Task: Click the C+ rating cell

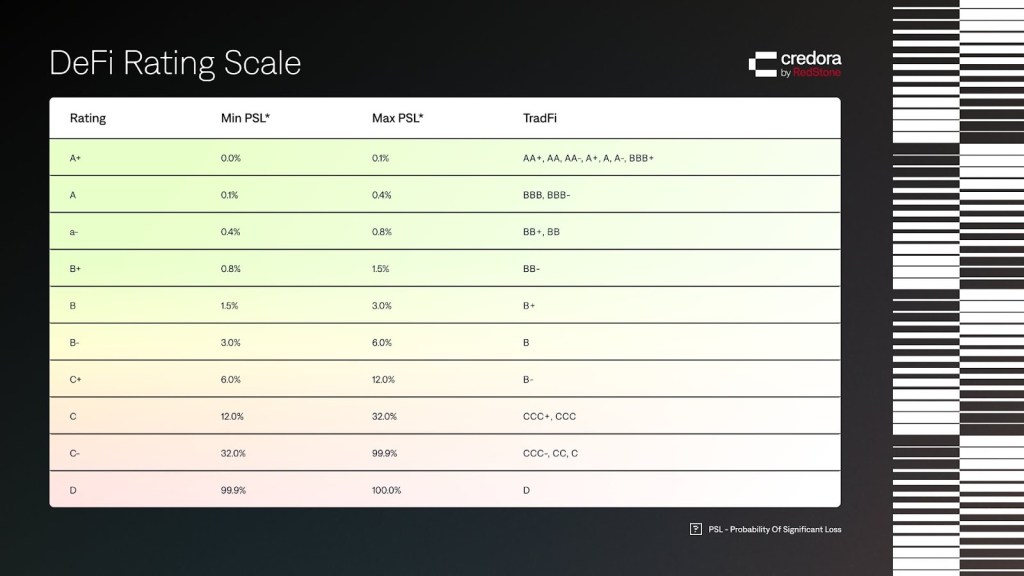Action: click(x=76, y=380)
